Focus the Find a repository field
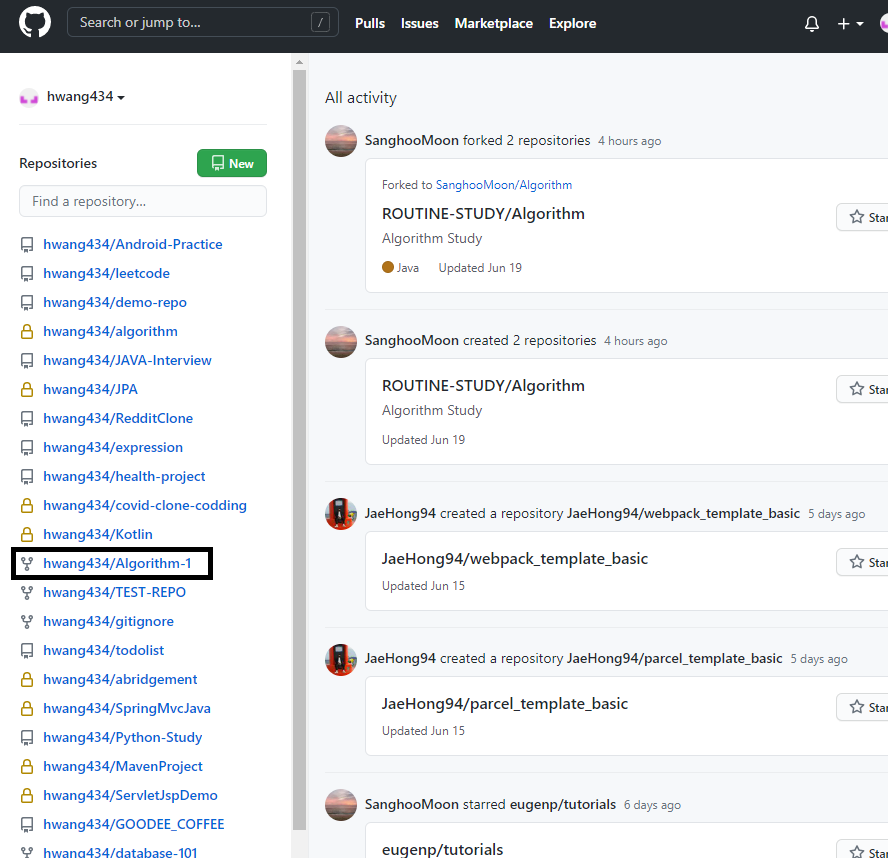The image size is (888, 858). coord(143,201)
